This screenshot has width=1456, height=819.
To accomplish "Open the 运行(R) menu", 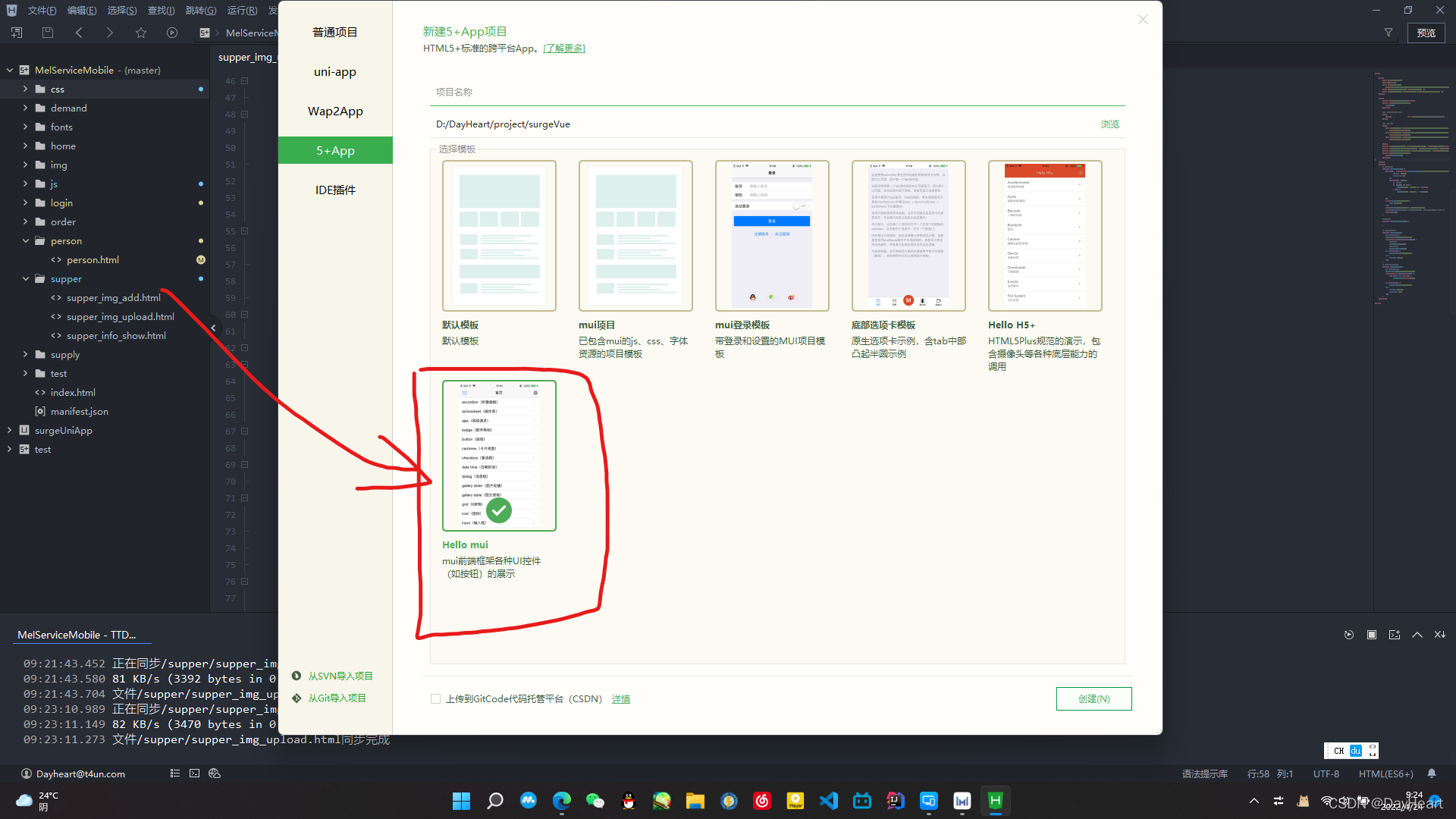I will (x=241, y=10).
